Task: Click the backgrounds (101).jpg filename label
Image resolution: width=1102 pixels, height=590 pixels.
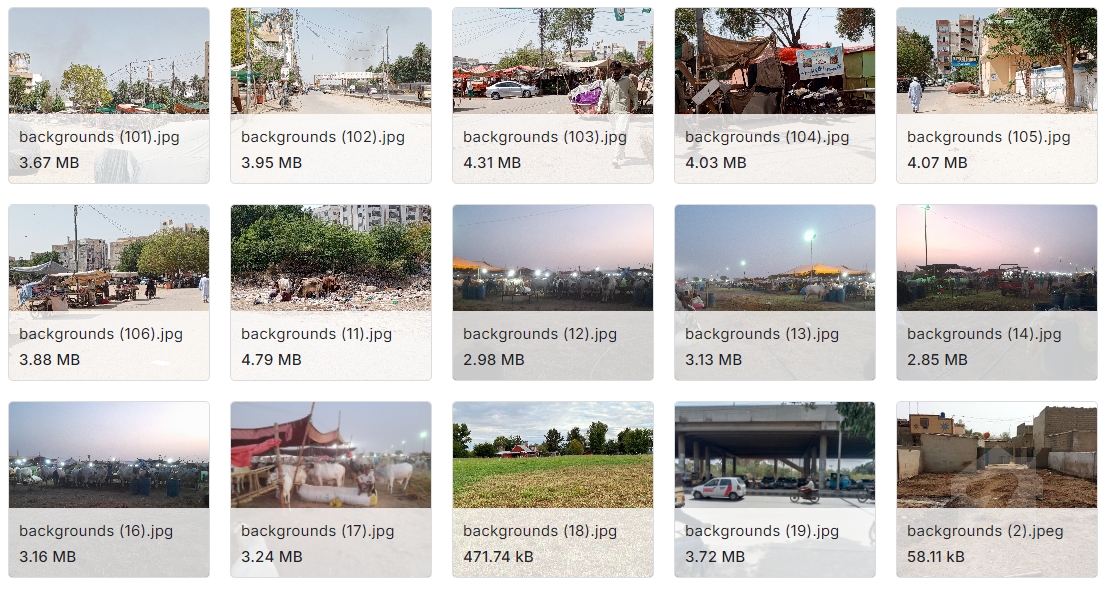Action: click(x=99, y=137)
